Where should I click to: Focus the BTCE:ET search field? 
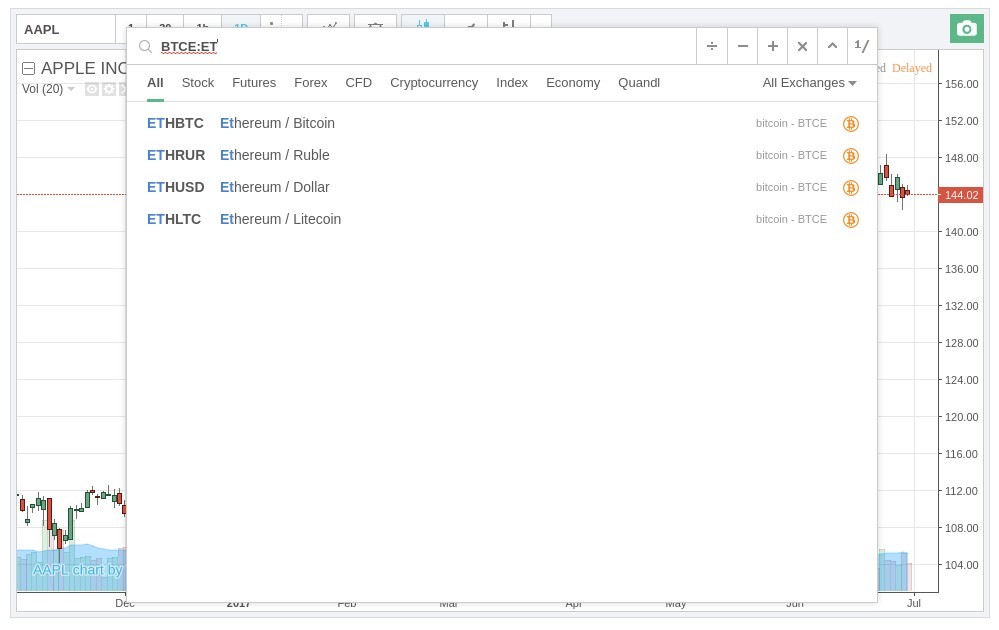[426, 47]
